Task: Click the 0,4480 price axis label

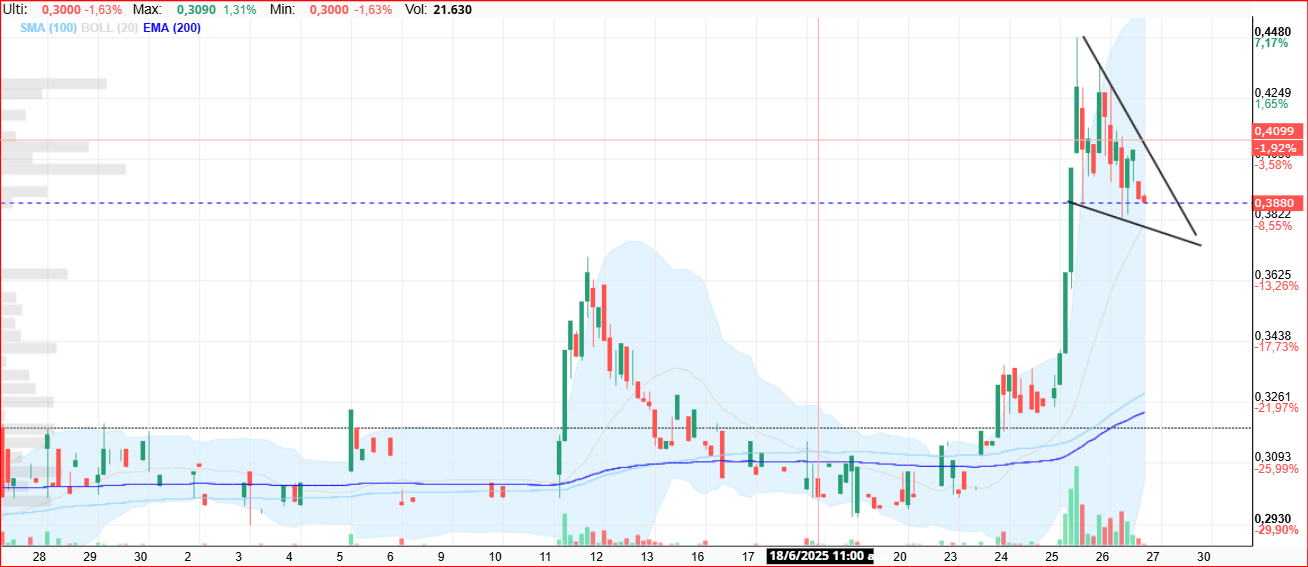Action: pos(1272,30)
